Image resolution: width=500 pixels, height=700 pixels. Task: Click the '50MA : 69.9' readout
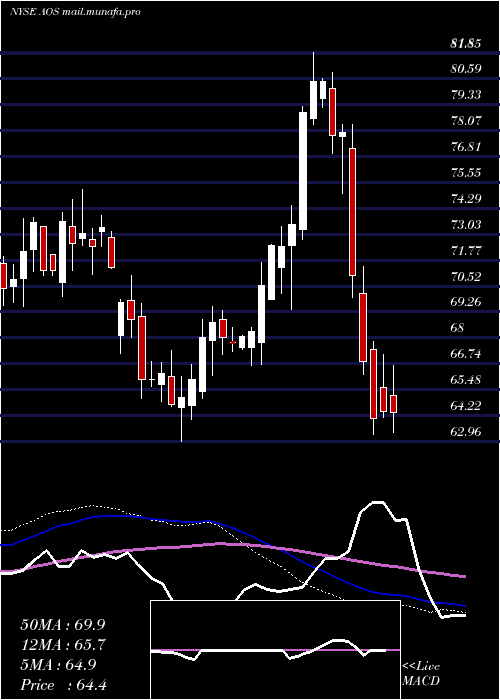pos(63,625)
